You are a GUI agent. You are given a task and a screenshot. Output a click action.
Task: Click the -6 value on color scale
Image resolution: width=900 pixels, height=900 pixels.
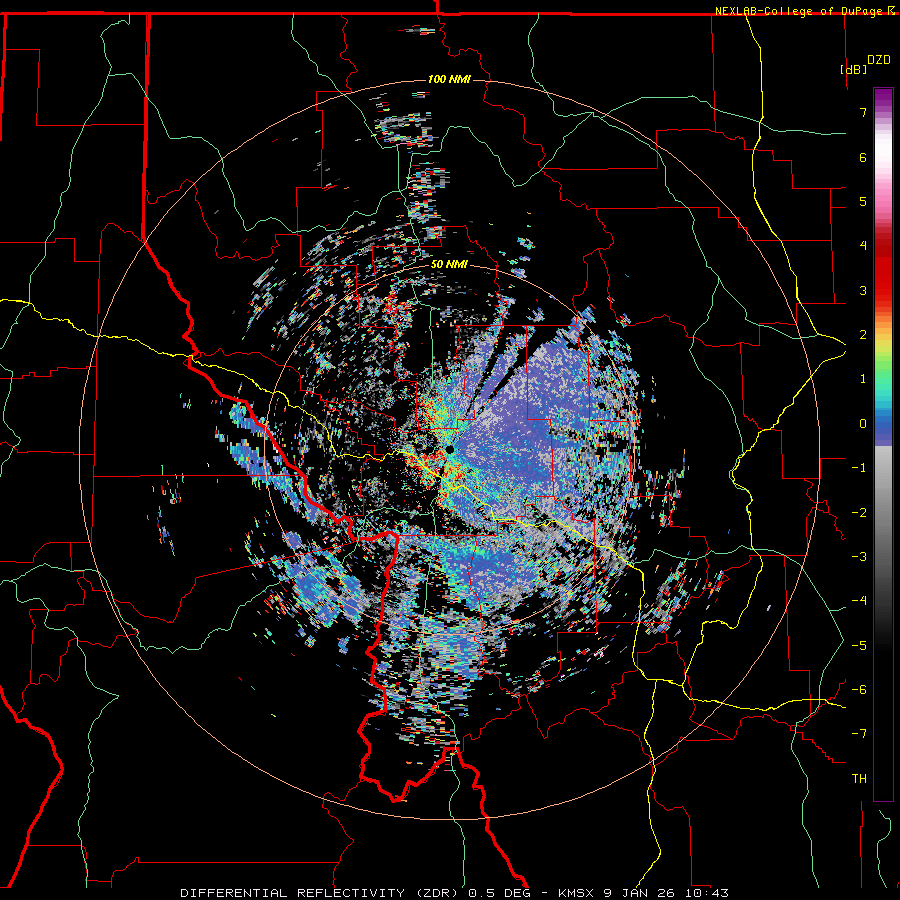point(859,690)
